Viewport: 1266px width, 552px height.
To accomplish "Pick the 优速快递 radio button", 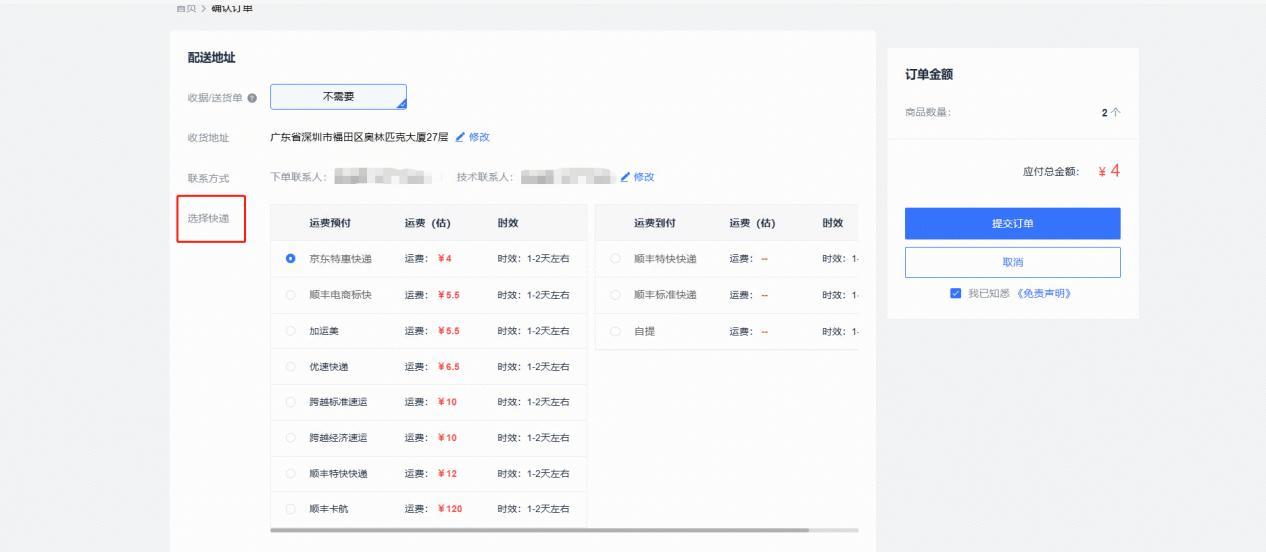I will coord(291,367).
